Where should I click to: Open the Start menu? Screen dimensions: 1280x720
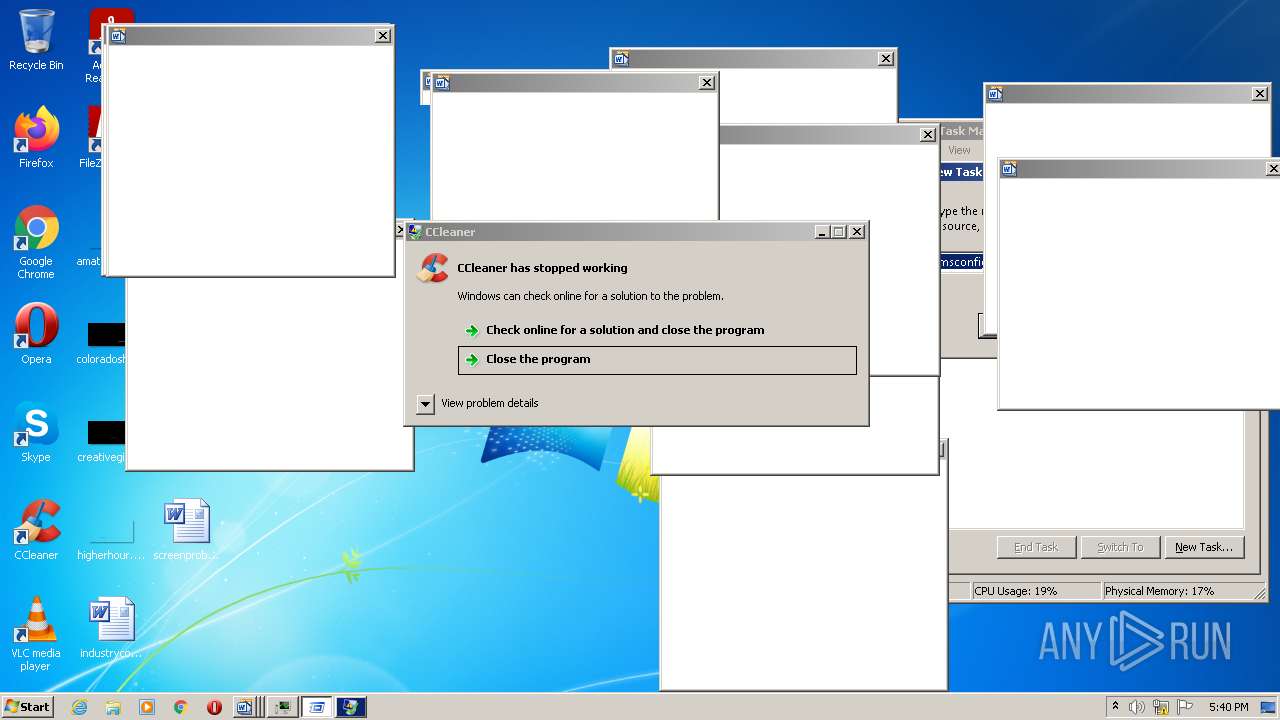click(27, 707)
